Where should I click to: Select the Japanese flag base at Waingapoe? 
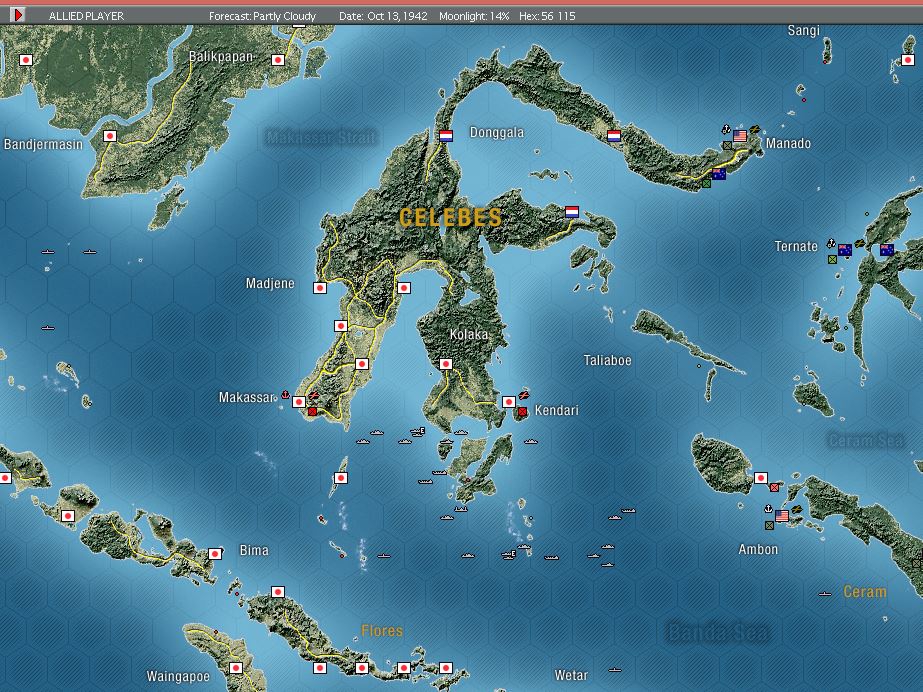coord(235,668)
